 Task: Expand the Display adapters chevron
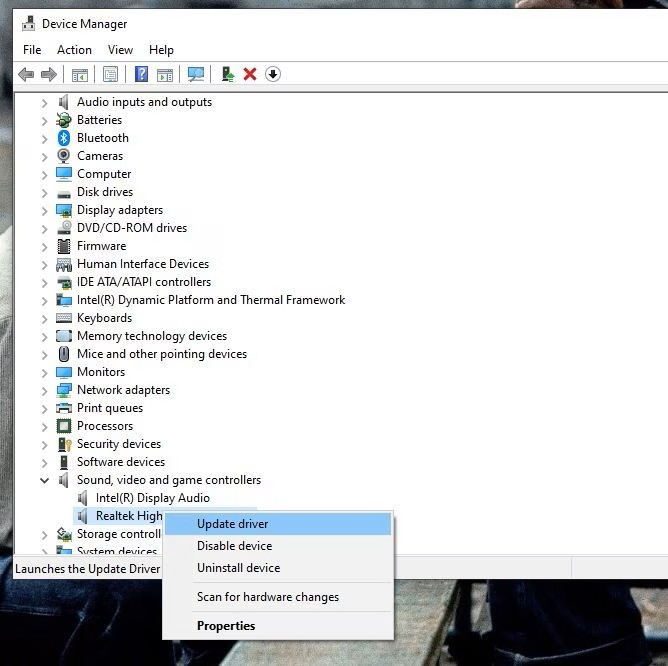[x=44, y=210]
